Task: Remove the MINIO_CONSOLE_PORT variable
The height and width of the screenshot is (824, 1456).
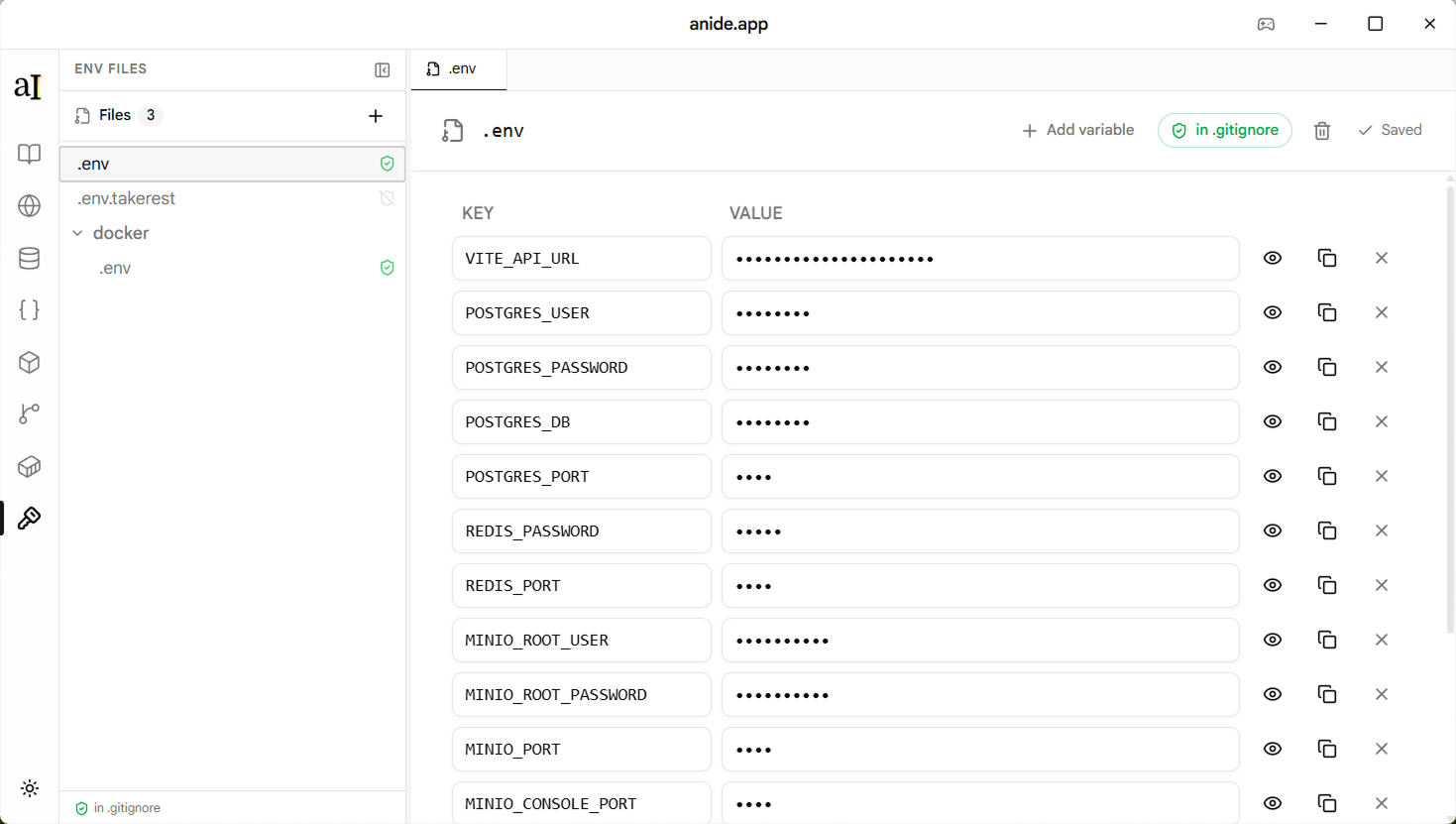Action: [1382, 803]
